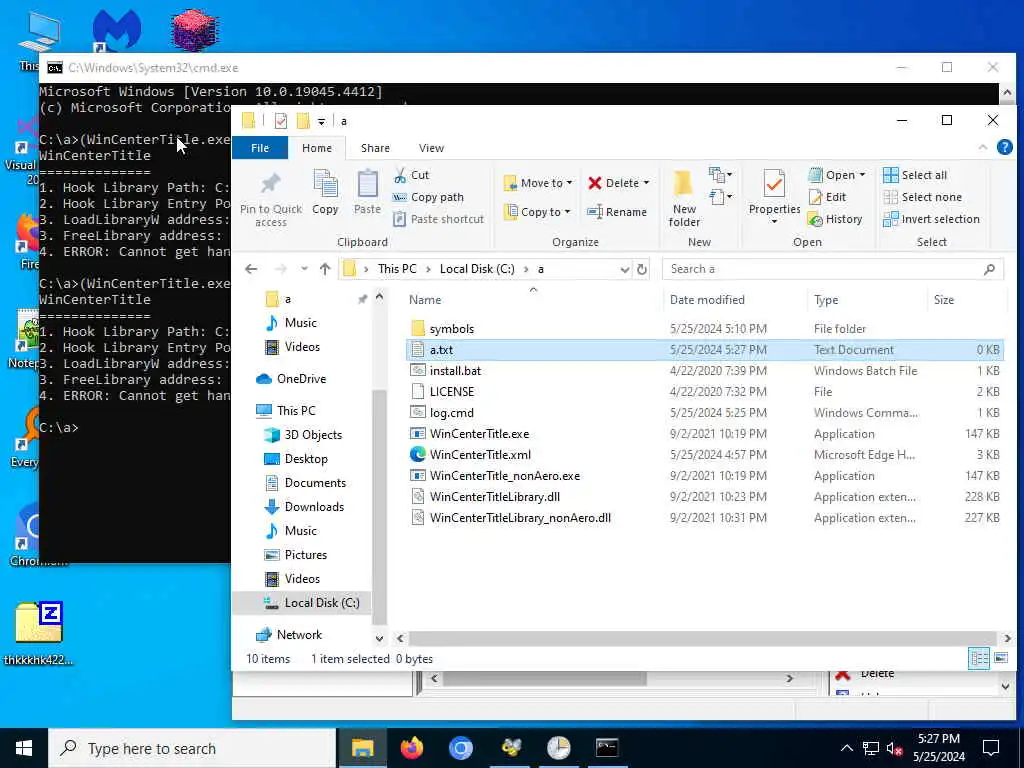Expand the Open button dropdown arrow
This screenshot has width=1024, height=768.
coord(862,175)
